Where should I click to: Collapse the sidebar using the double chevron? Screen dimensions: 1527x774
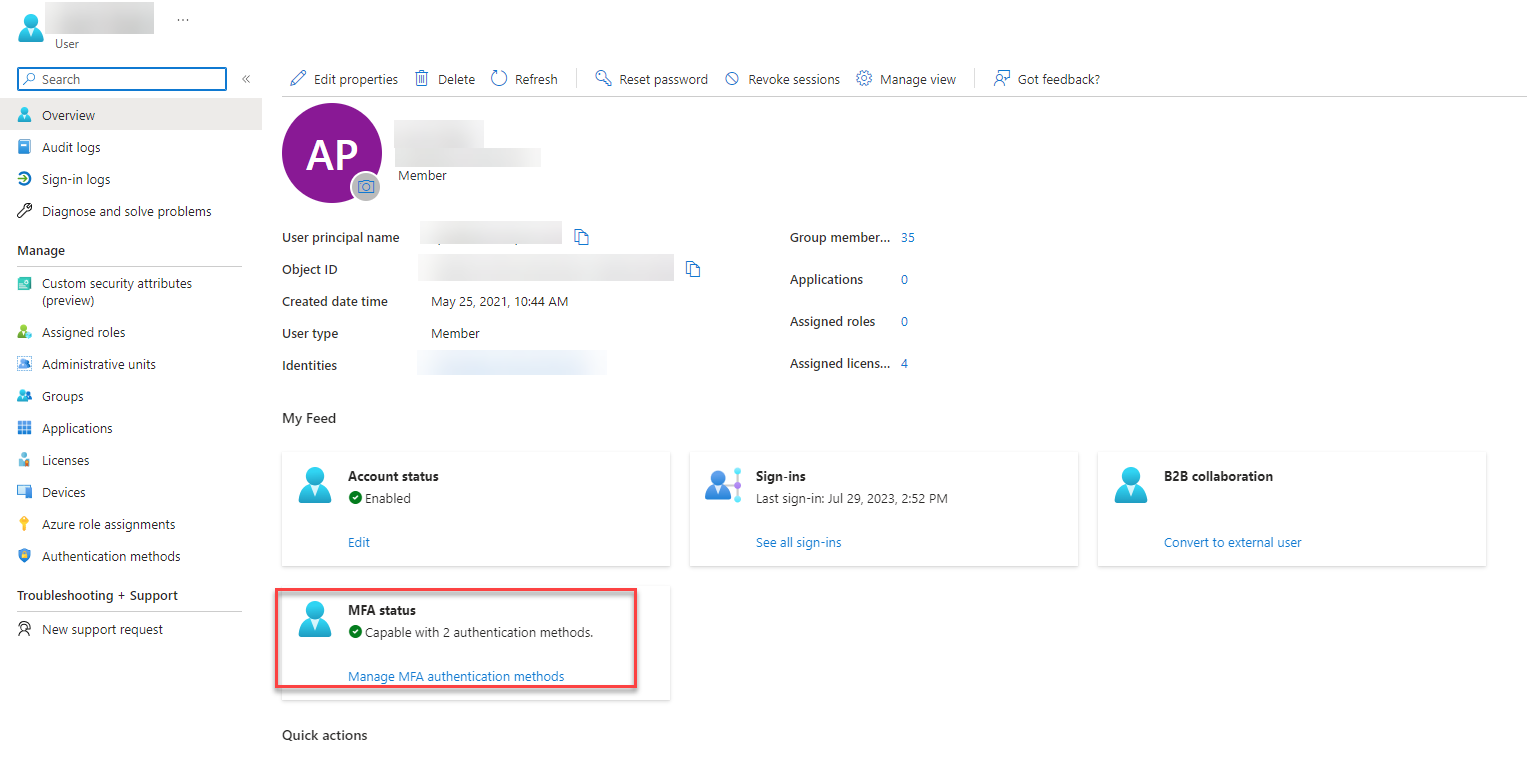point(246,78)
